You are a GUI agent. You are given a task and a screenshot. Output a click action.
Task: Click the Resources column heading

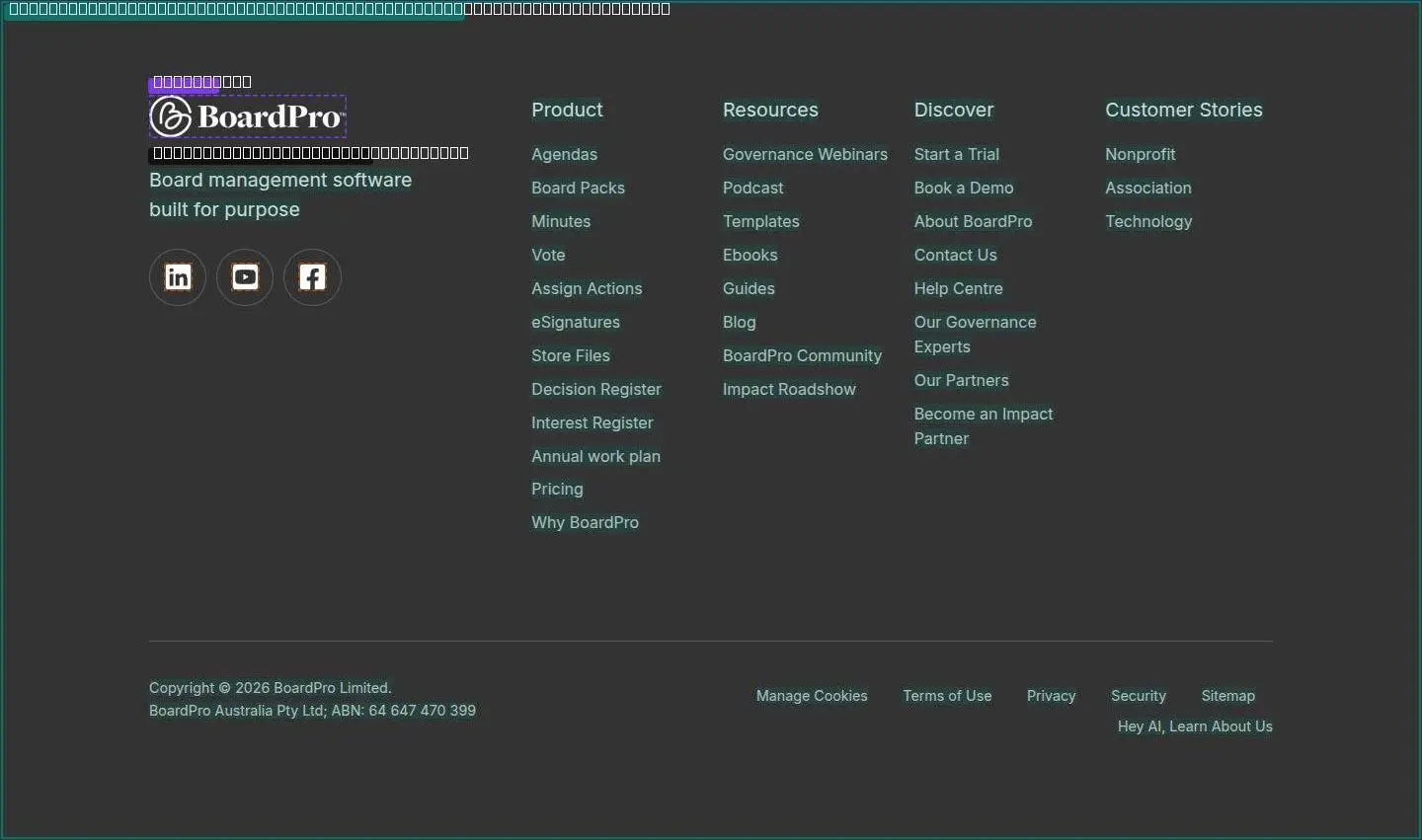pyautogui.click(x=770, y=110)
